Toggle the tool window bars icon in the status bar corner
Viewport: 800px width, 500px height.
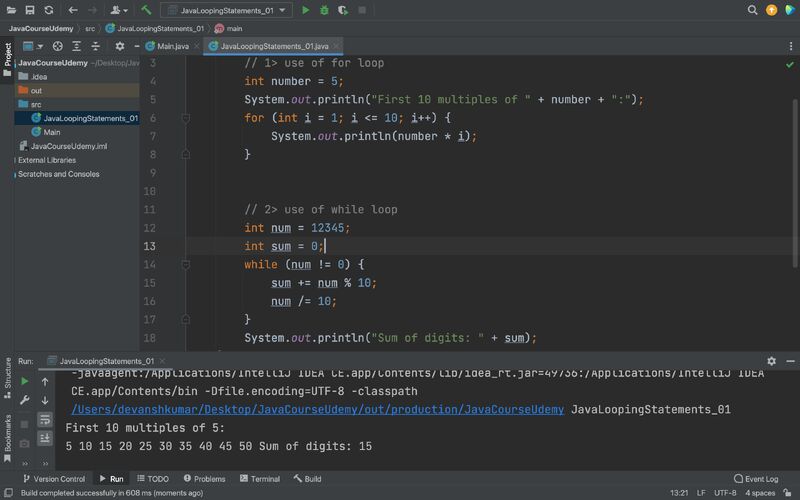(x=9, y=493)
